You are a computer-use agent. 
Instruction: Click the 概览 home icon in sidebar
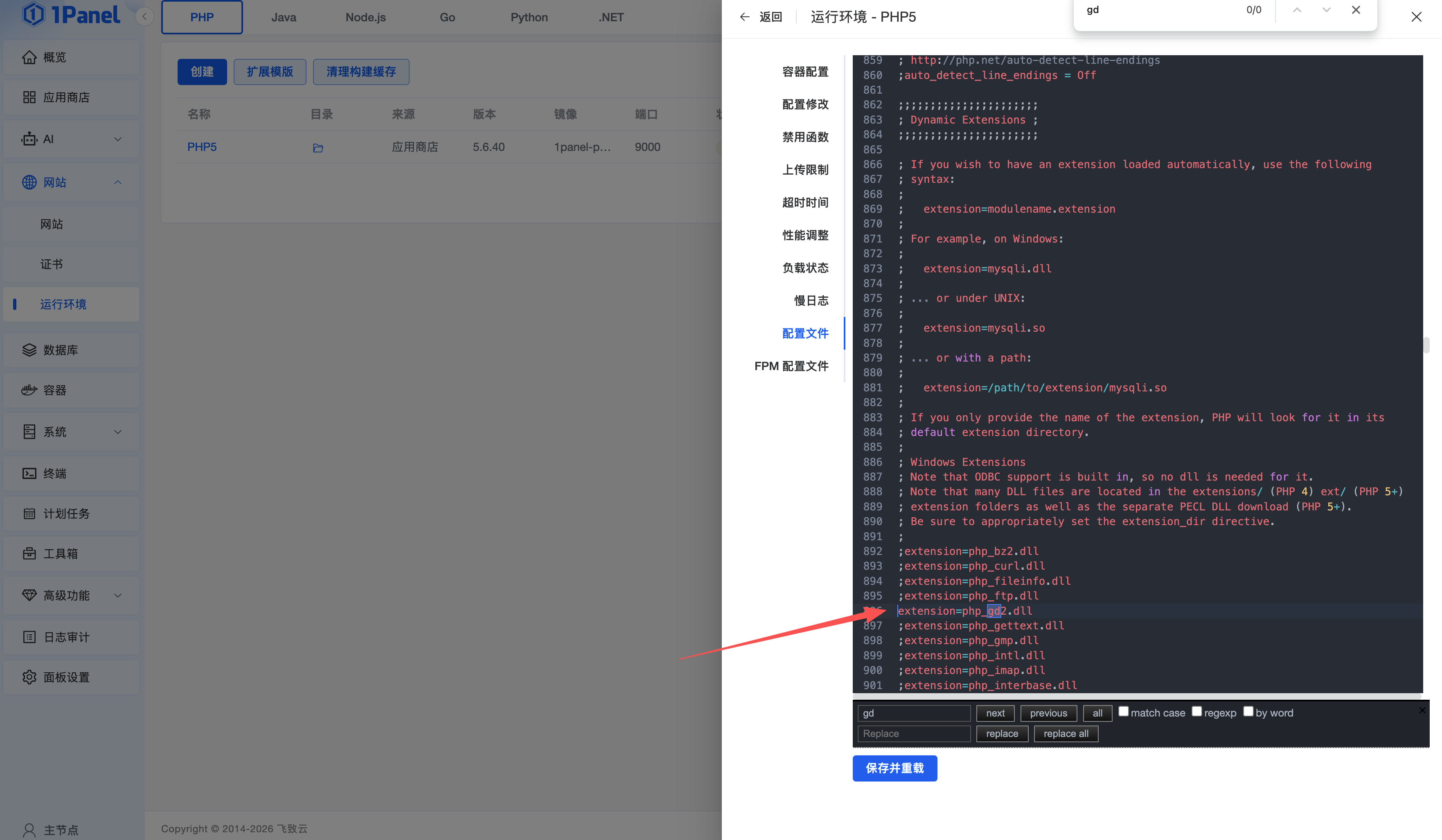[29, 57]
